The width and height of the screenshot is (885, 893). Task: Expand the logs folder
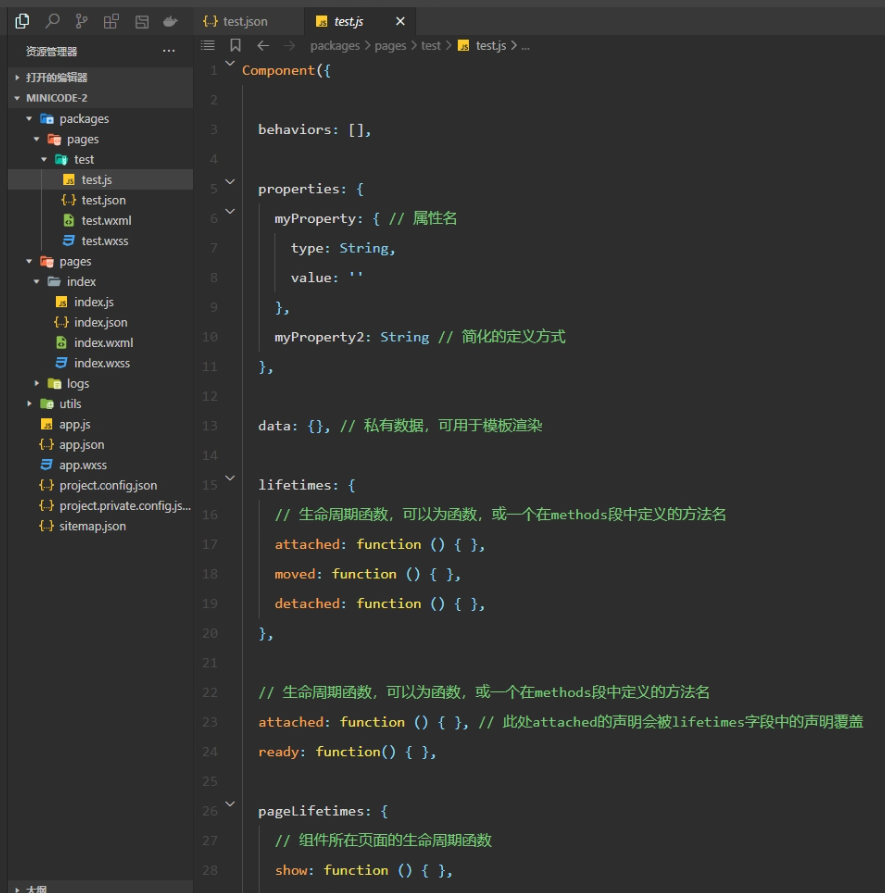point(36,383)
